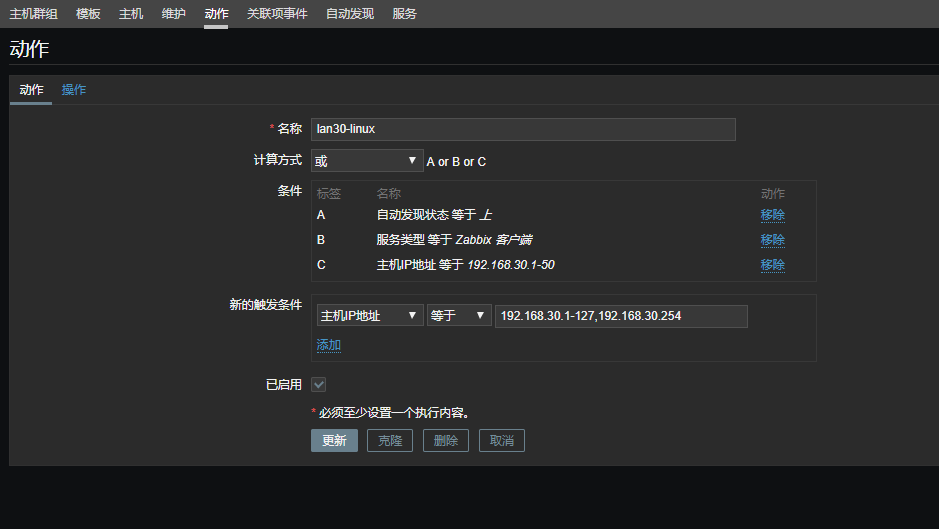Click the IP range input 192.168.30.1-127
The width and height of the screenshot is (939, 529).
point(621,316)
